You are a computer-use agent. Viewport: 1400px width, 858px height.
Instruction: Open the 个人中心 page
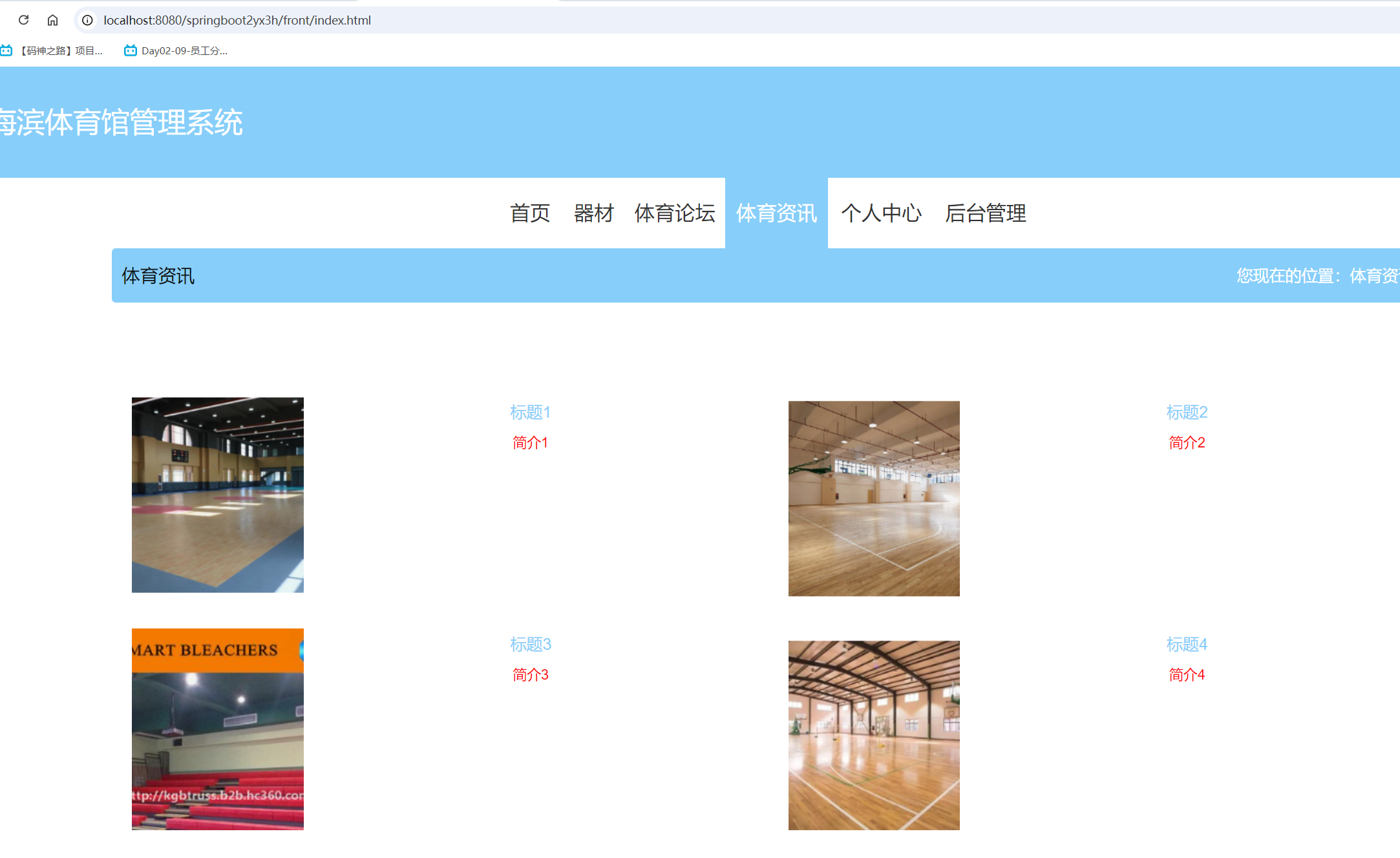[882, 213]
